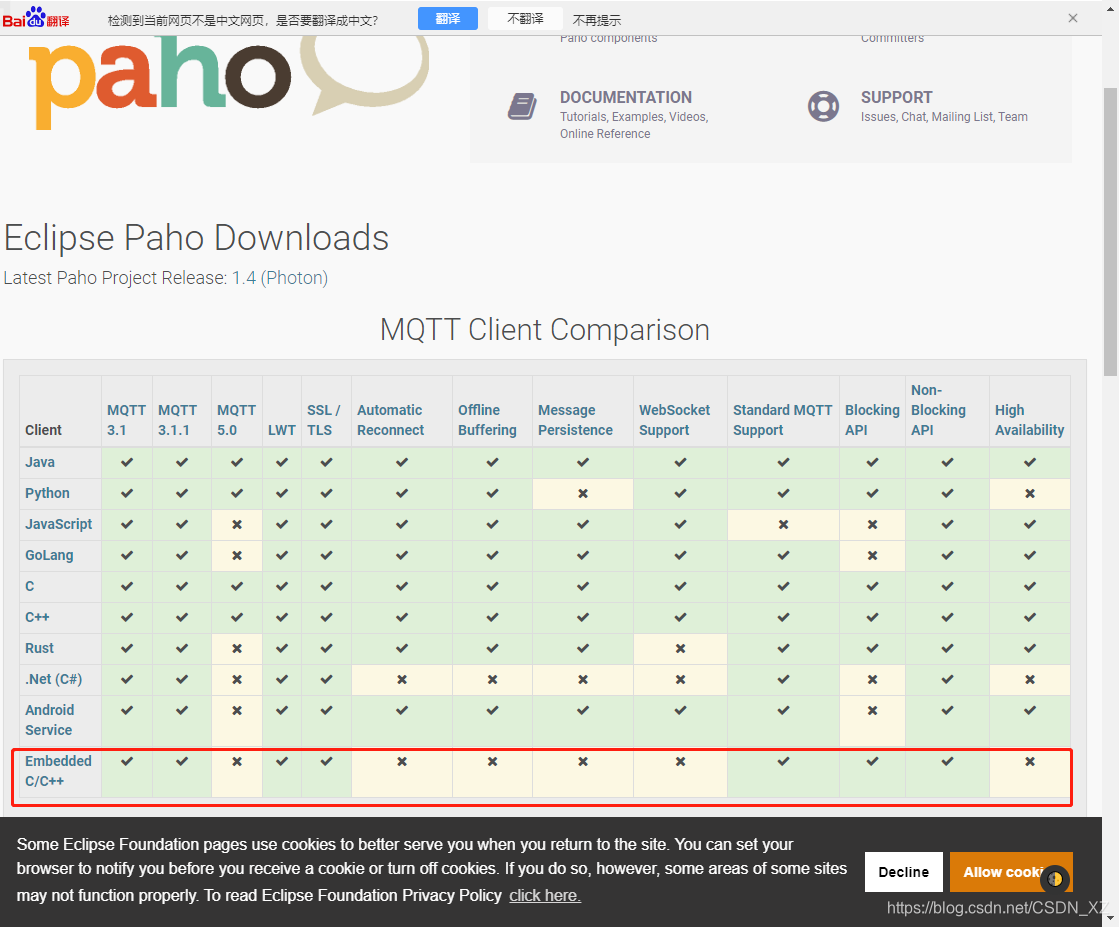
Task: Click the Python Message Persistence cross mark
Action: click(583, 493)
